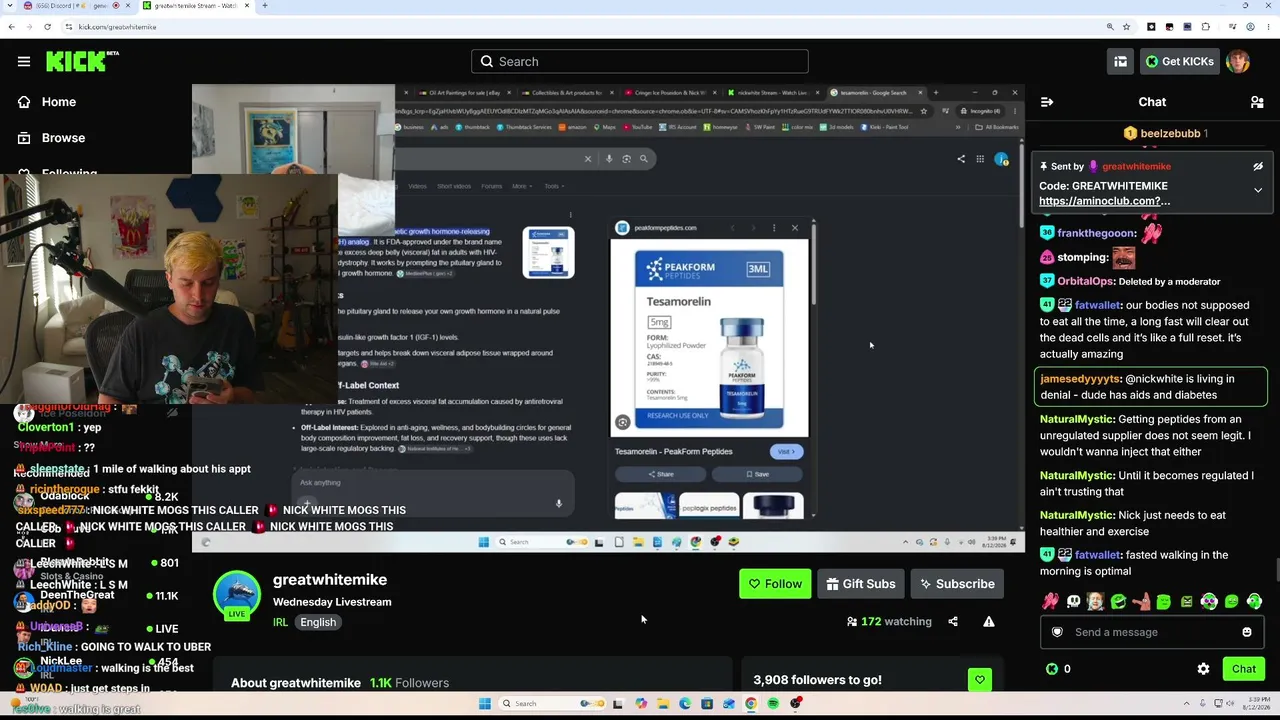
Task: Open Spotify from the Windows taskbar
Action: pyautogui.click(x=773, y=704)
